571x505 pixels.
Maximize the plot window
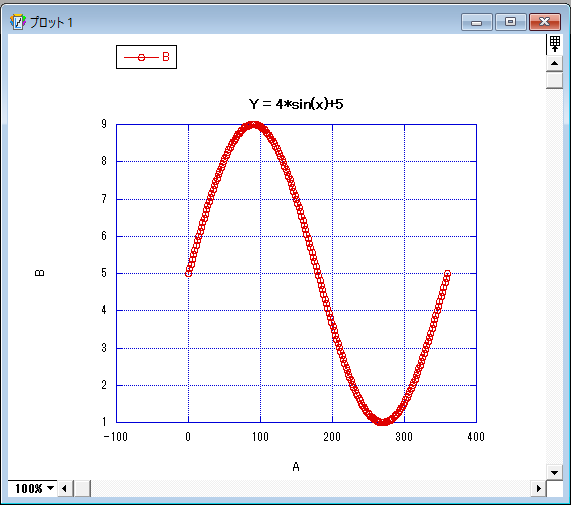tap(511, 22)
